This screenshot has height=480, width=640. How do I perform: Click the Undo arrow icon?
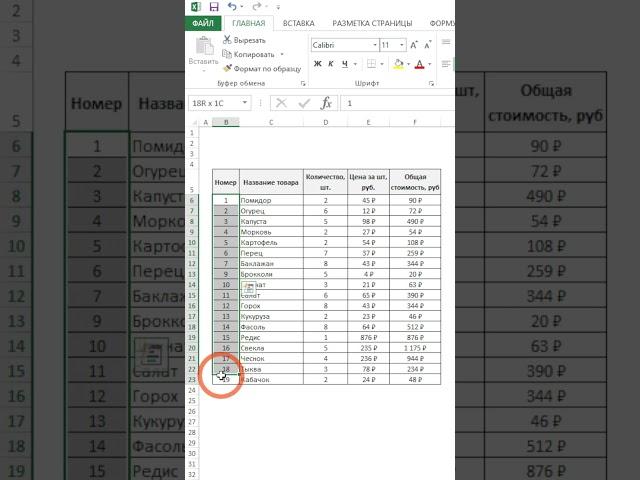231,7
